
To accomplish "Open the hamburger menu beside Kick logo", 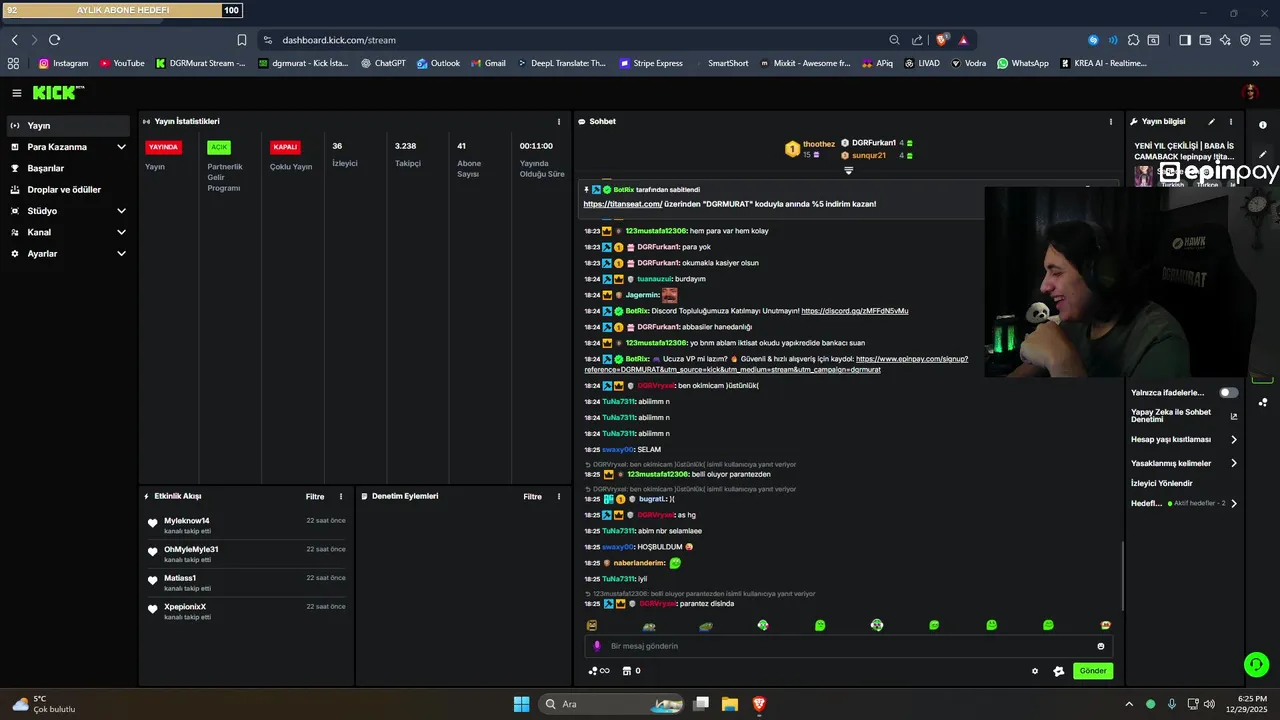I will coord(16,93).
